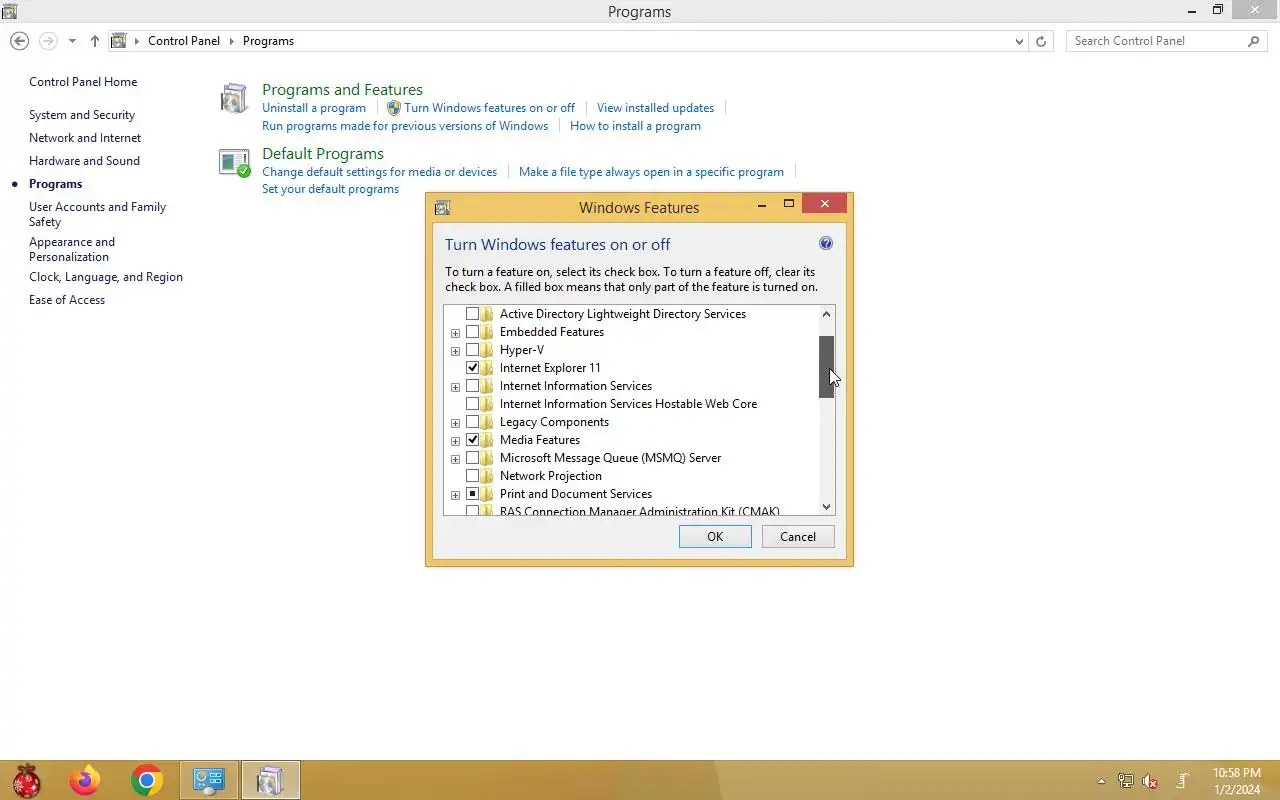Click the Legacy Components folder icon
This screenshot has height=800, width=1280.
487,422
